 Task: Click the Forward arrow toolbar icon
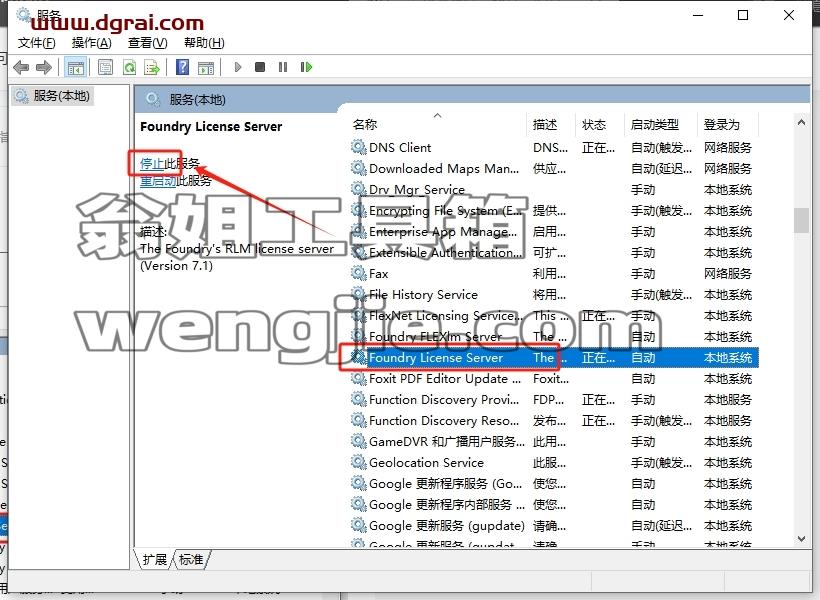(x=44, y=67)
